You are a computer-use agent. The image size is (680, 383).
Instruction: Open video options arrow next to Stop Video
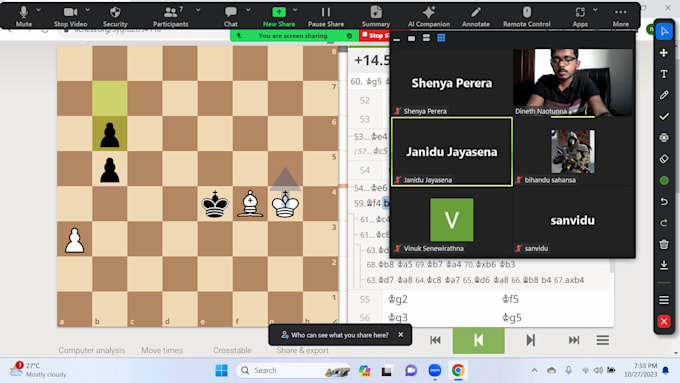pyautogui.click(x=88, y=10)
